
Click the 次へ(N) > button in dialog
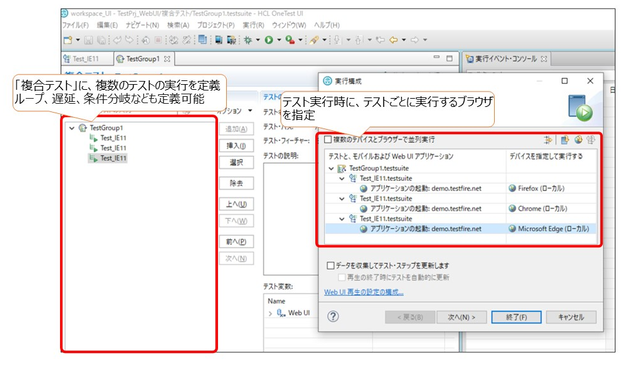tap(462, 317)
